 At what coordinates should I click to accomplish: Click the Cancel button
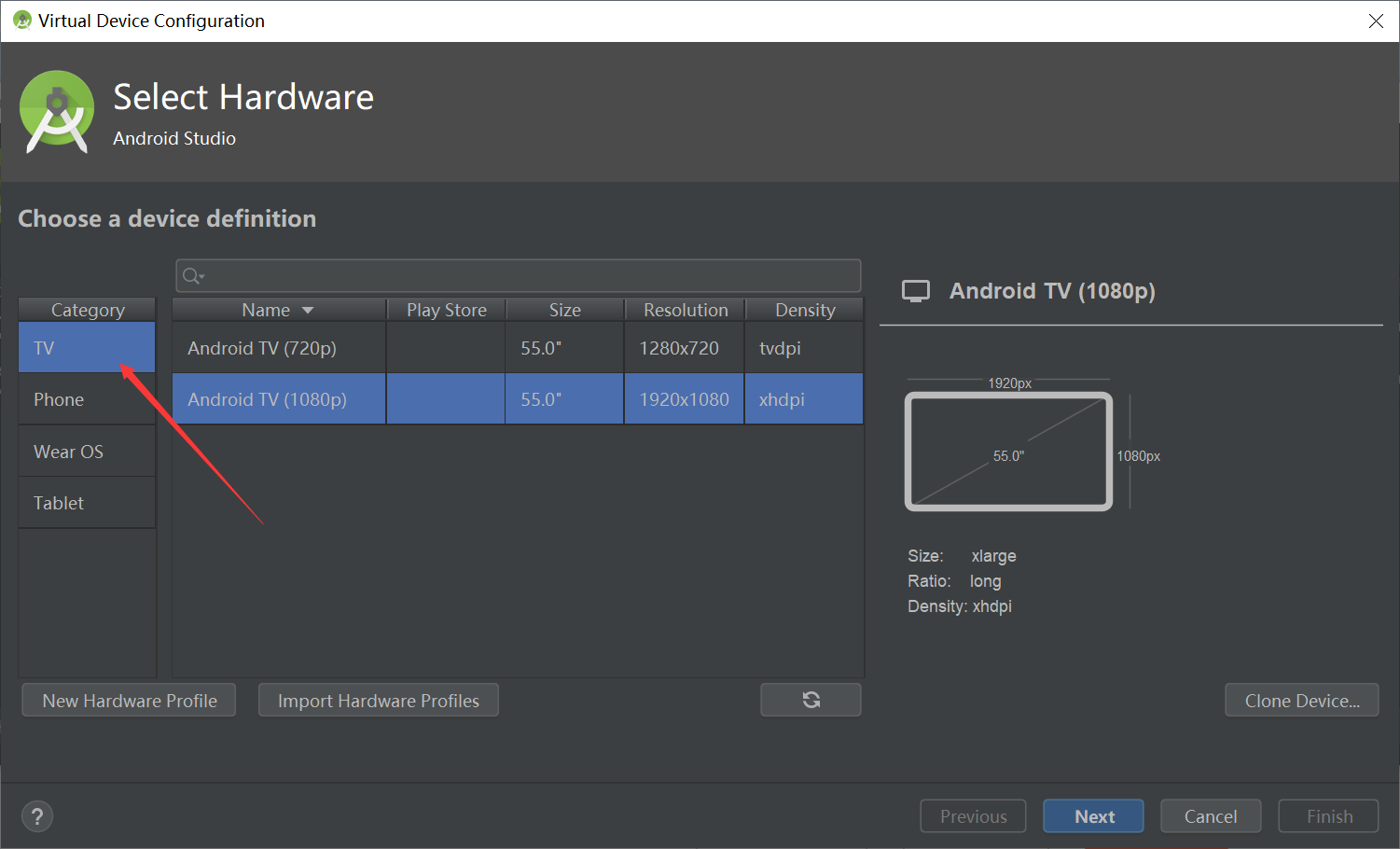click(x=1211, y=816)
